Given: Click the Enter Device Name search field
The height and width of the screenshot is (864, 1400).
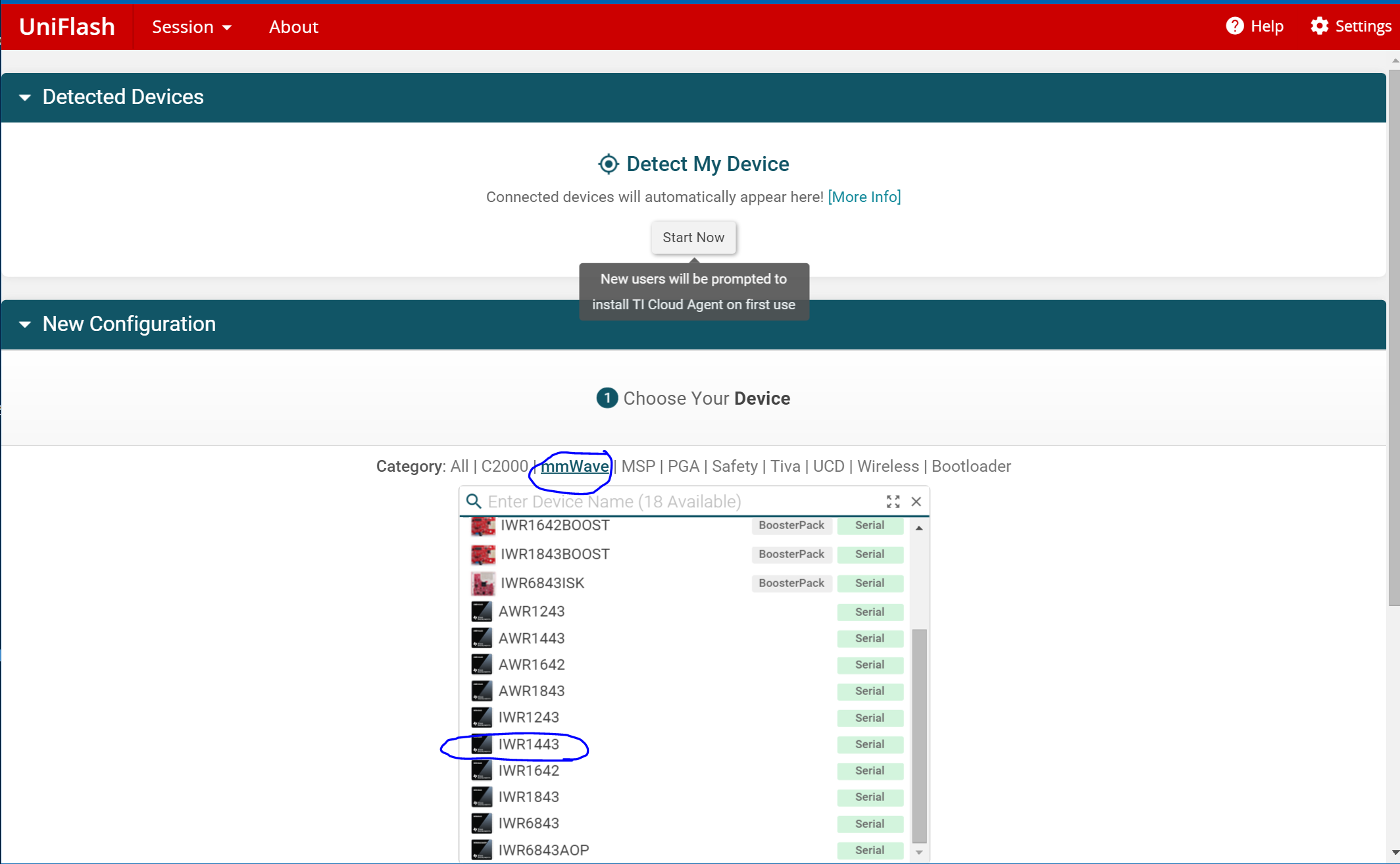Looking at the screenshot, I should click(682, 502).
